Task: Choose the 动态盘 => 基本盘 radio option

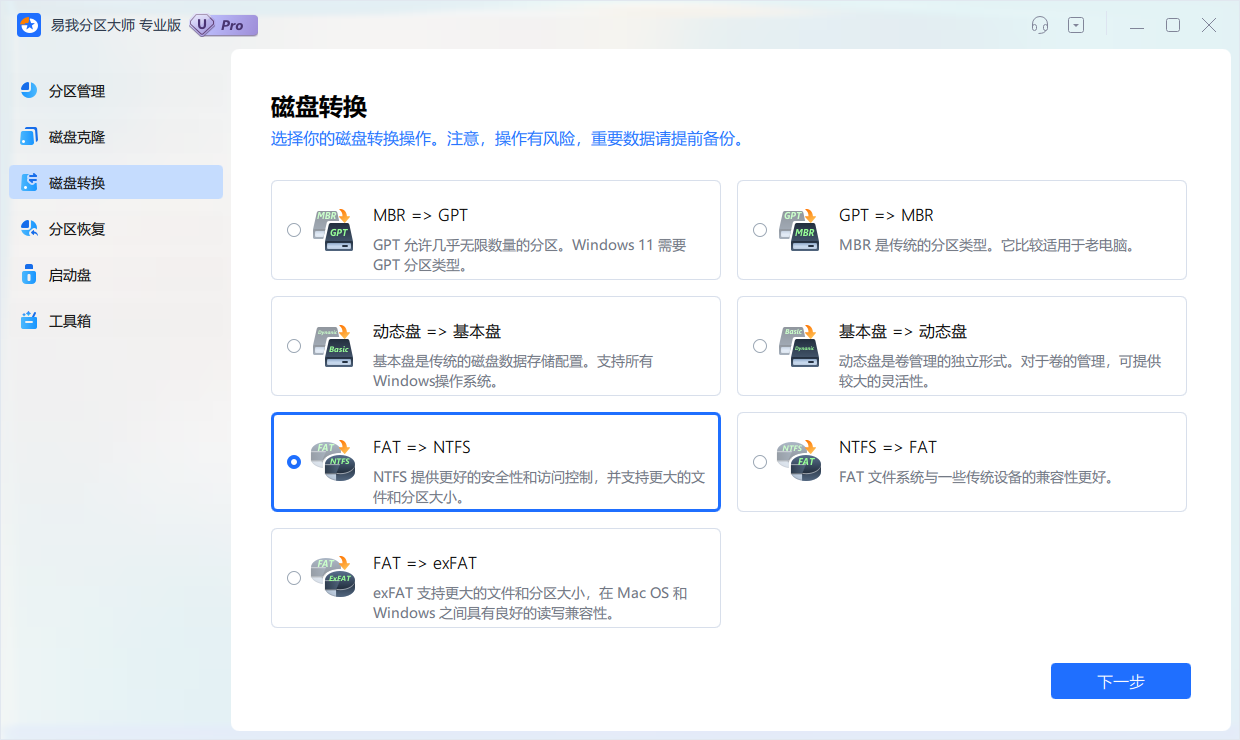Action: (293, 346)
